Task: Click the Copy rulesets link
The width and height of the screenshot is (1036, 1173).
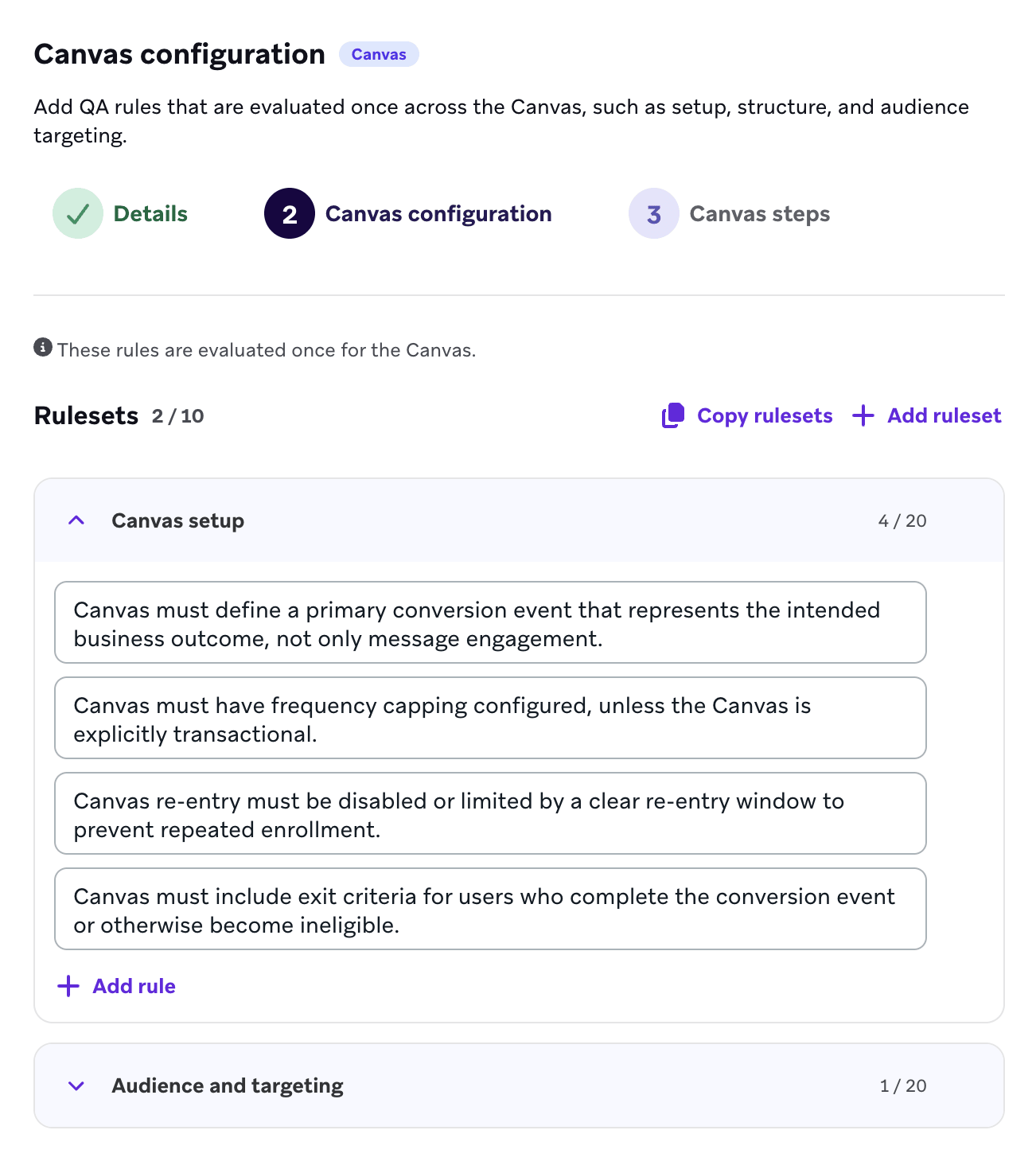Action: (765, 415)
